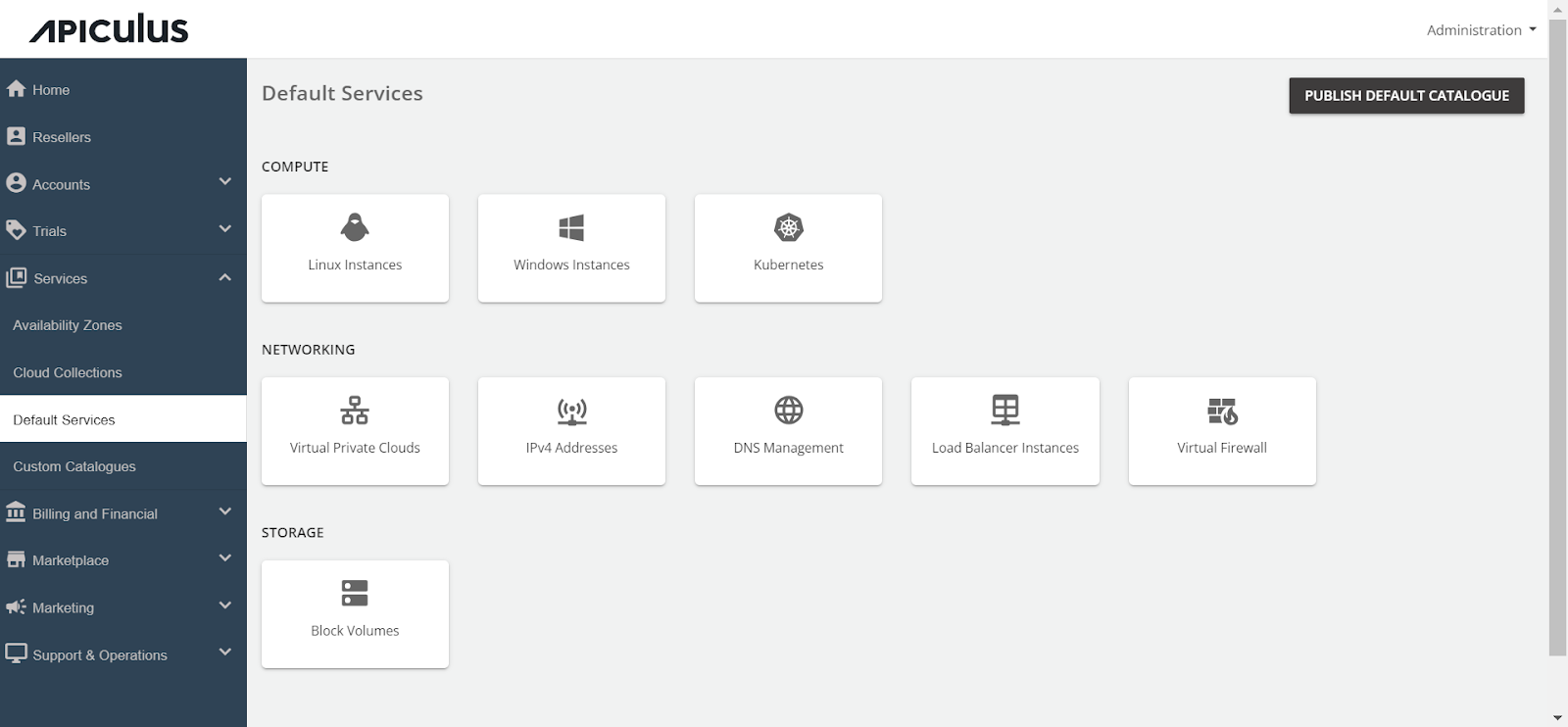Open the Administration dropdown
This screenshot has height=727, width=1568.
(1480, 30)
